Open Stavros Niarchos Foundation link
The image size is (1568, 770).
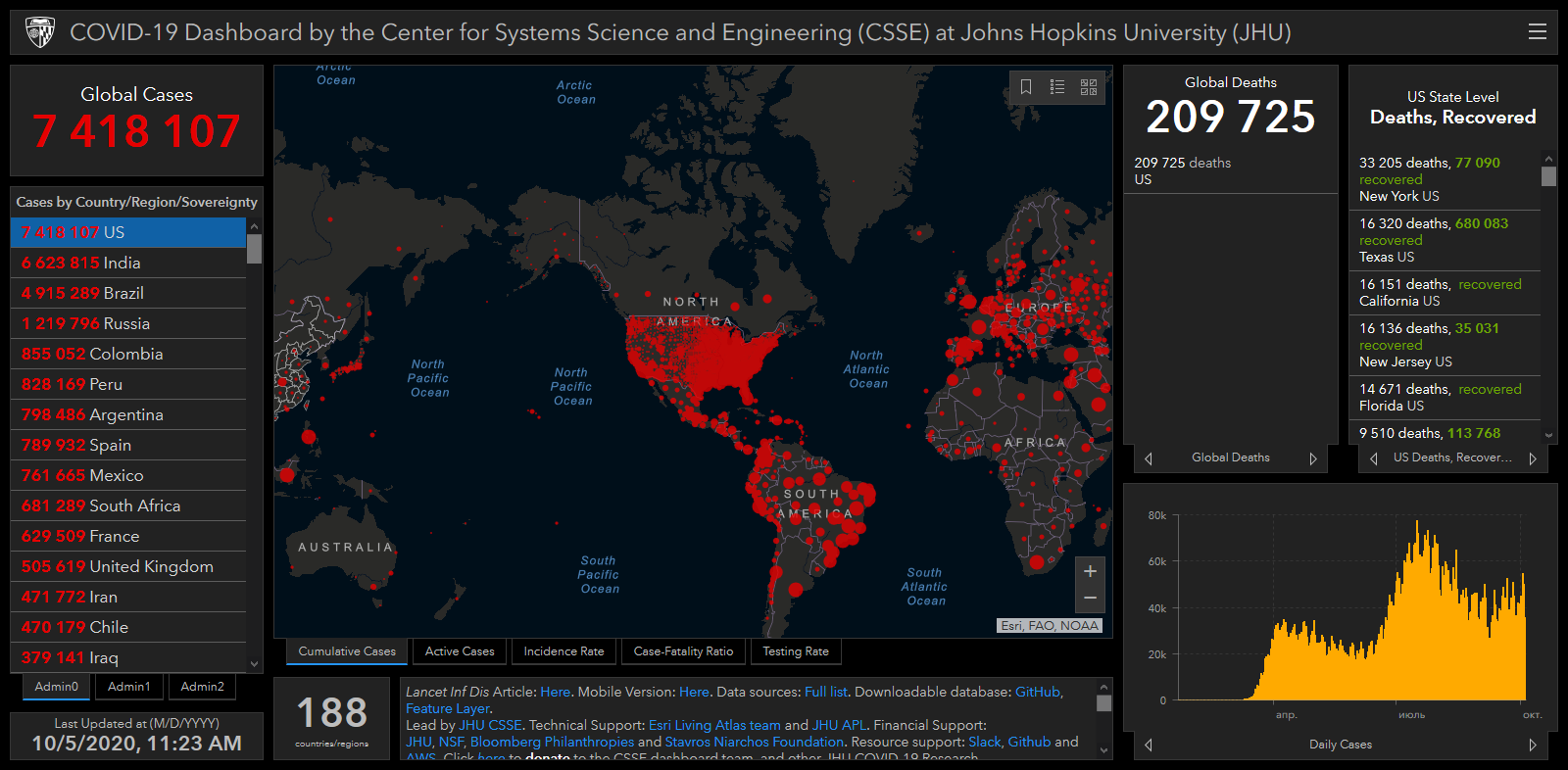[x=754, y=742]
